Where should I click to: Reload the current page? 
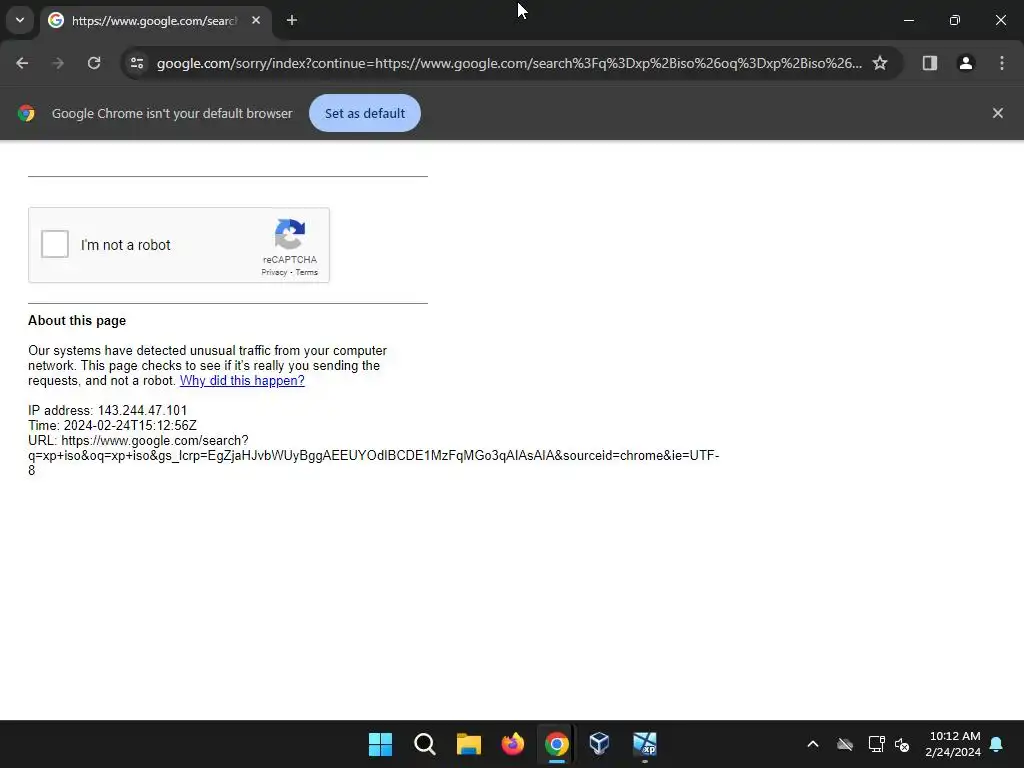pyautogui.click(x=94, y=63)
